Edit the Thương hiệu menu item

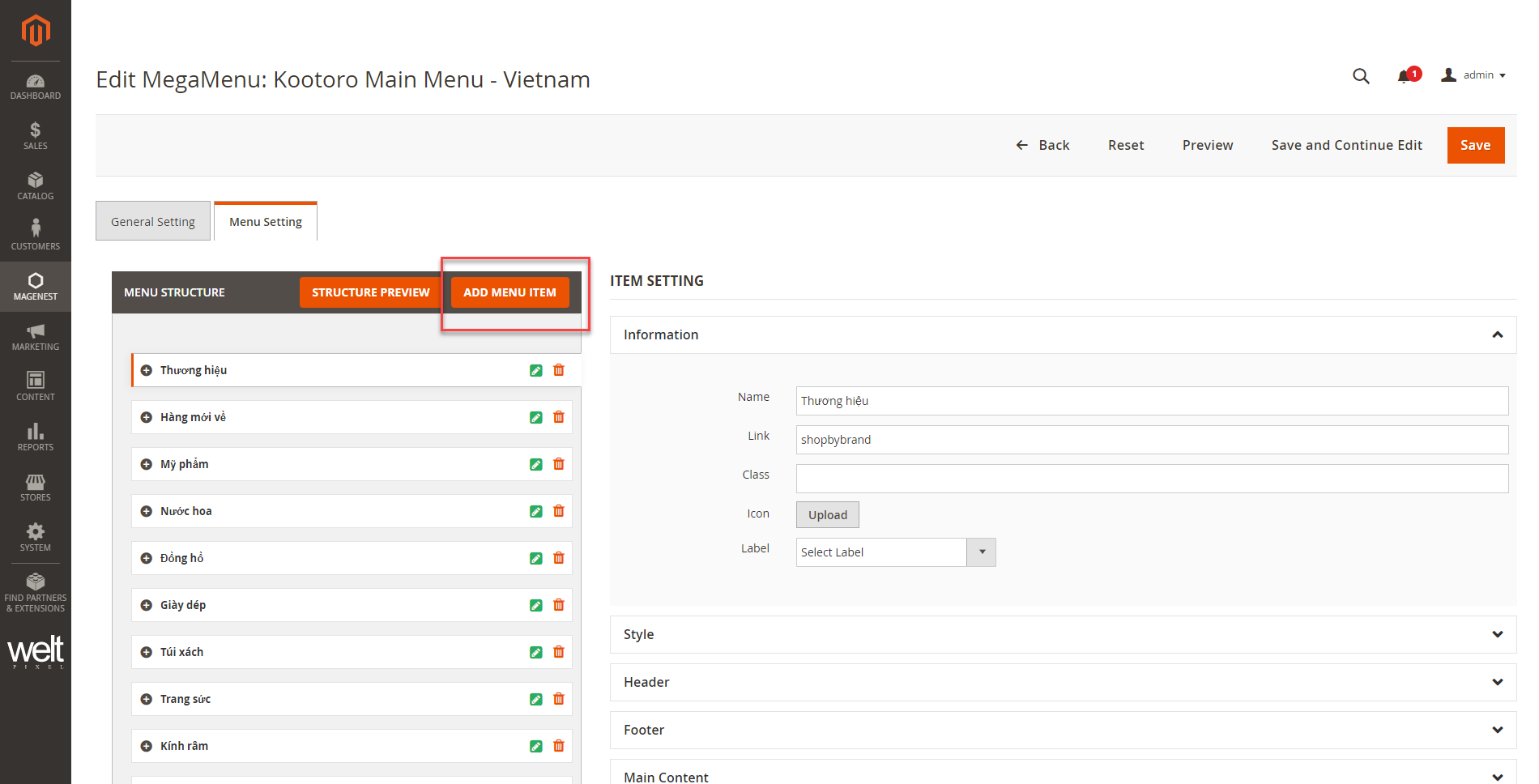[535, 370]
